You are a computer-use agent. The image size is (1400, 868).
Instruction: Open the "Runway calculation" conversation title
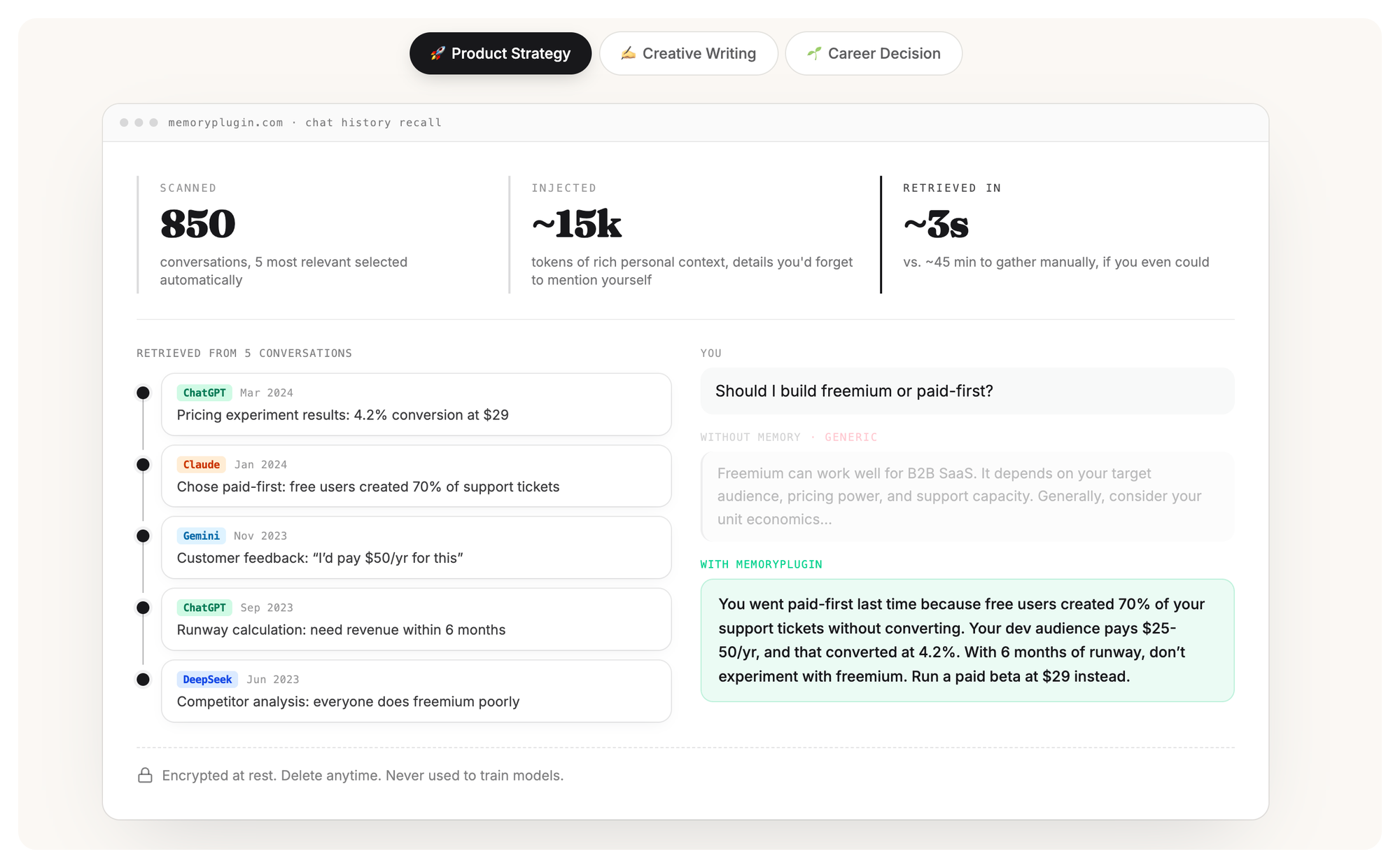[x=341, y=630]
